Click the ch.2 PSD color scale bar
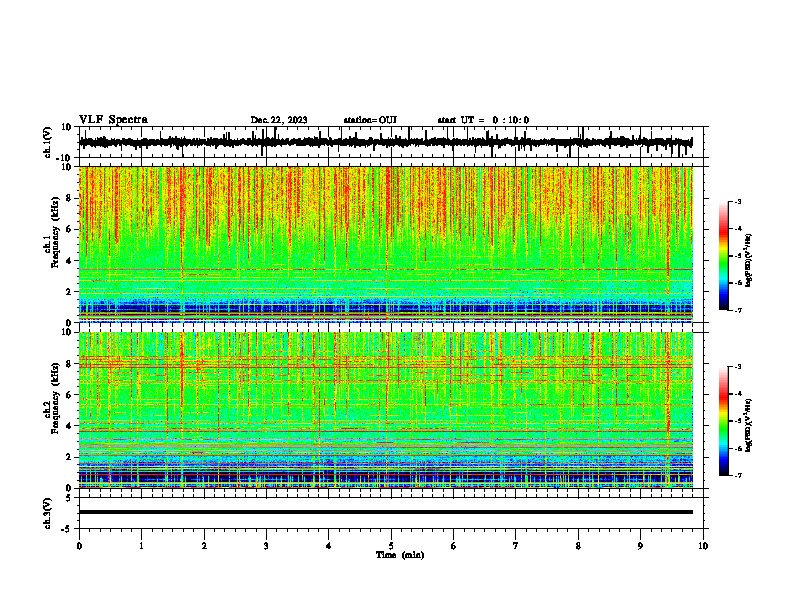 tap(723, 421)
